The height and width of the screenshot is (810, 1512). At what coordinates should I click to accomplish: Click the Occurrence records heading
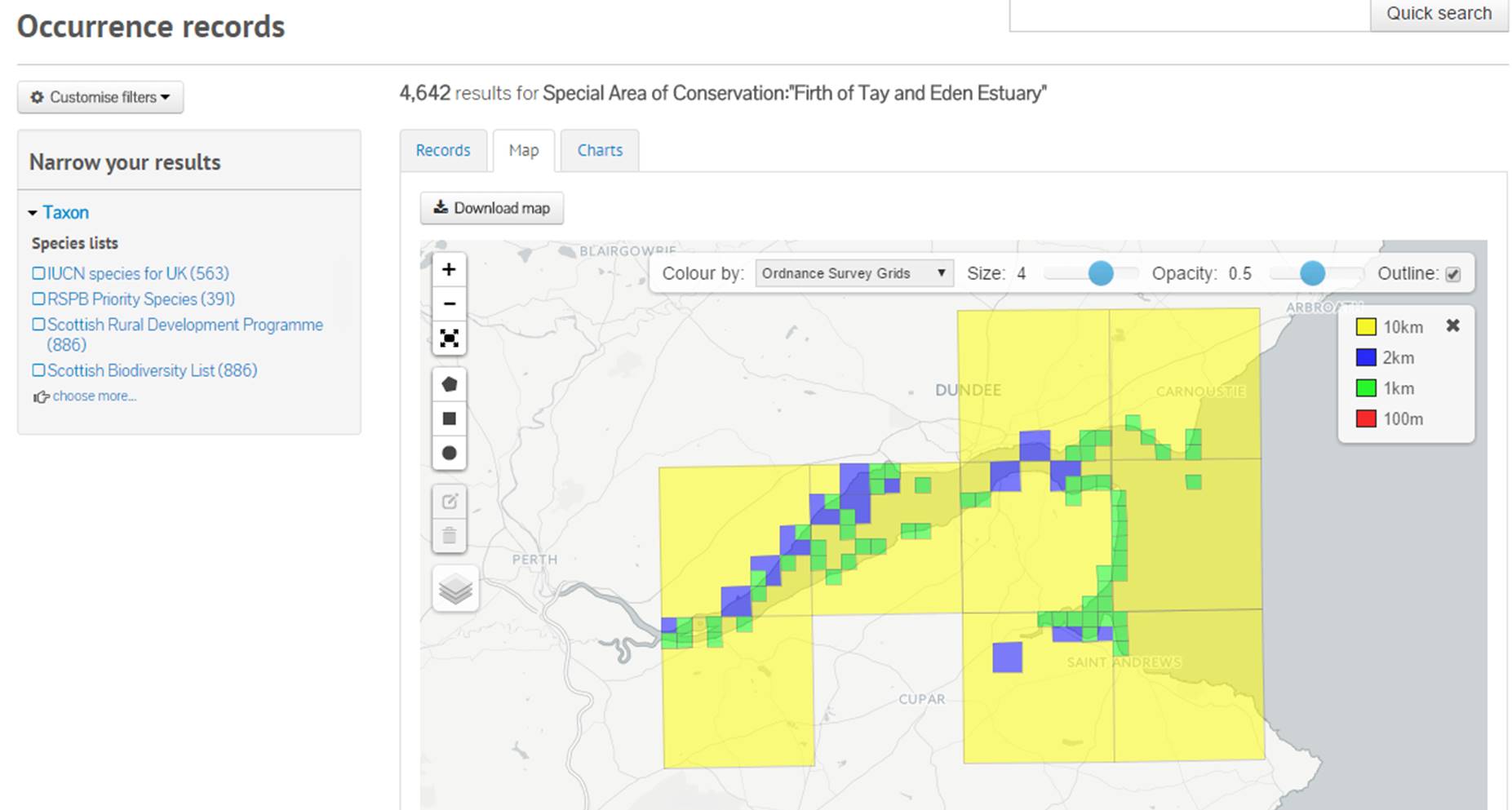point(151,26)
